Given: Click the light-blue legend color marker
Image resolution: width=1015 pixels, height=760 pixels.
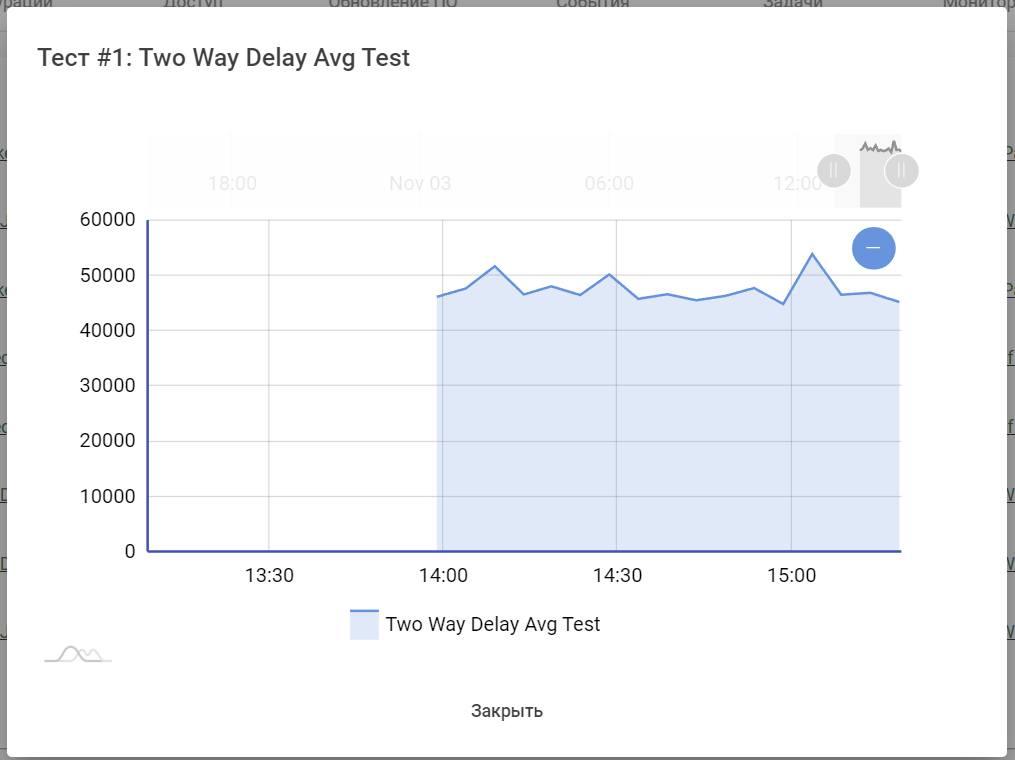Looking at the screenshot, I should tap(364, 624).
